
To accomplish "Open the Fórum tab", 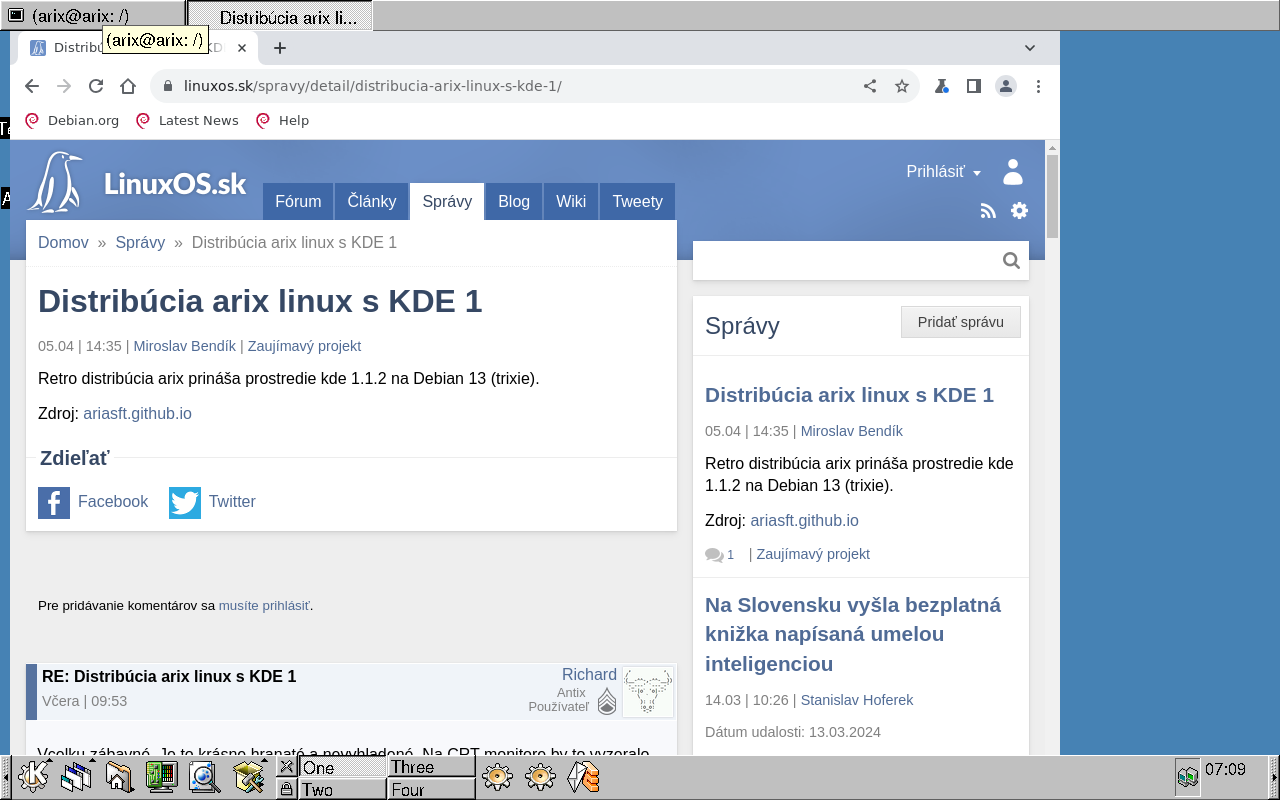I will (x=298, y=201).
